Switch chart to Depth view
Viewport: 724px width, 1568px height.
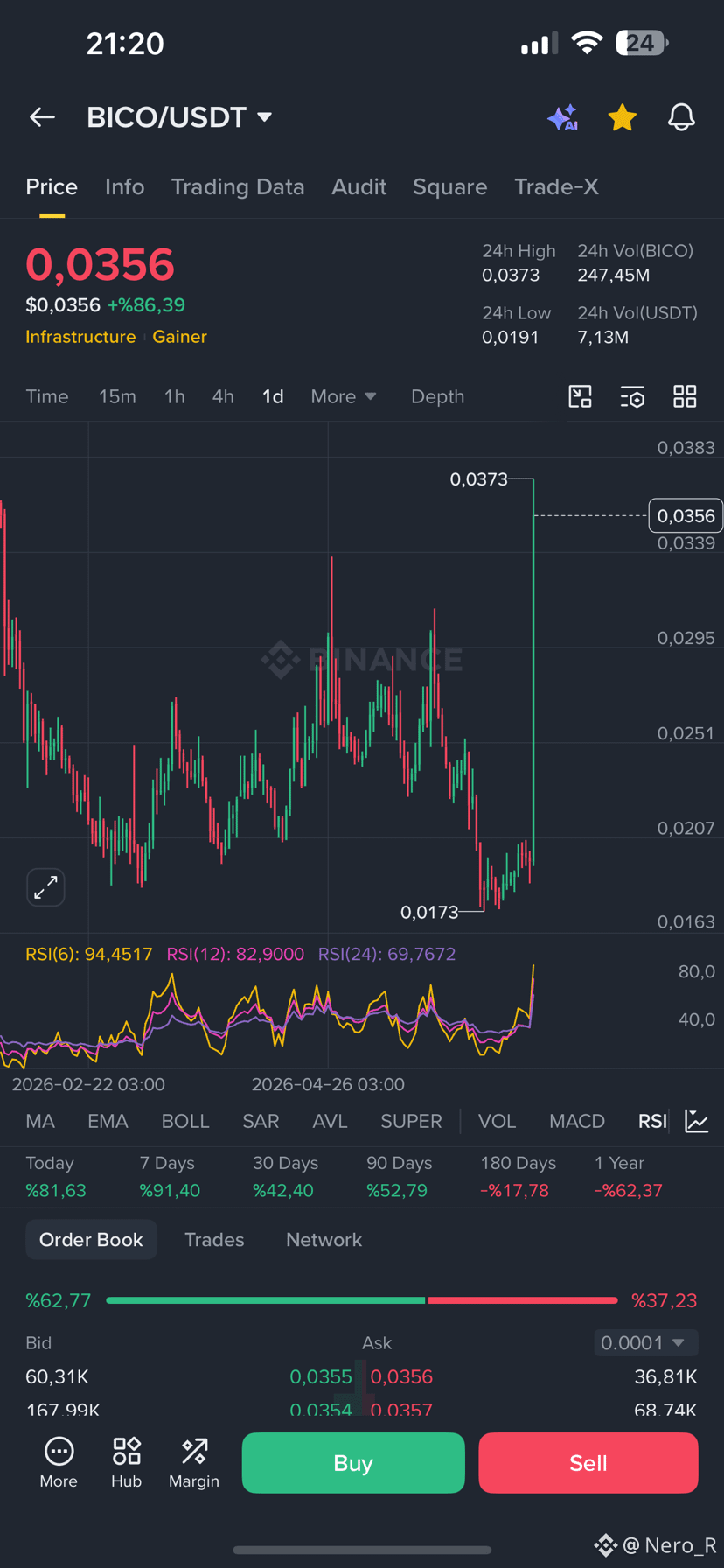tap(437, 396)
